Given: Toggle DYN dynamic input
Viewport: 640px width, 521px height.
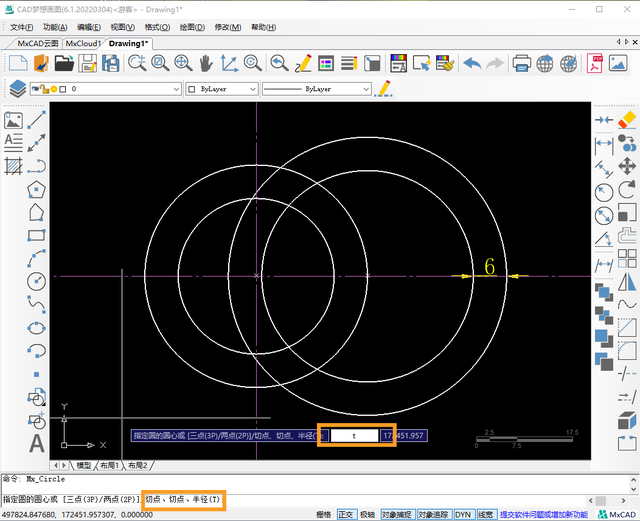Looking at the screenshot, I should [463, 514].
